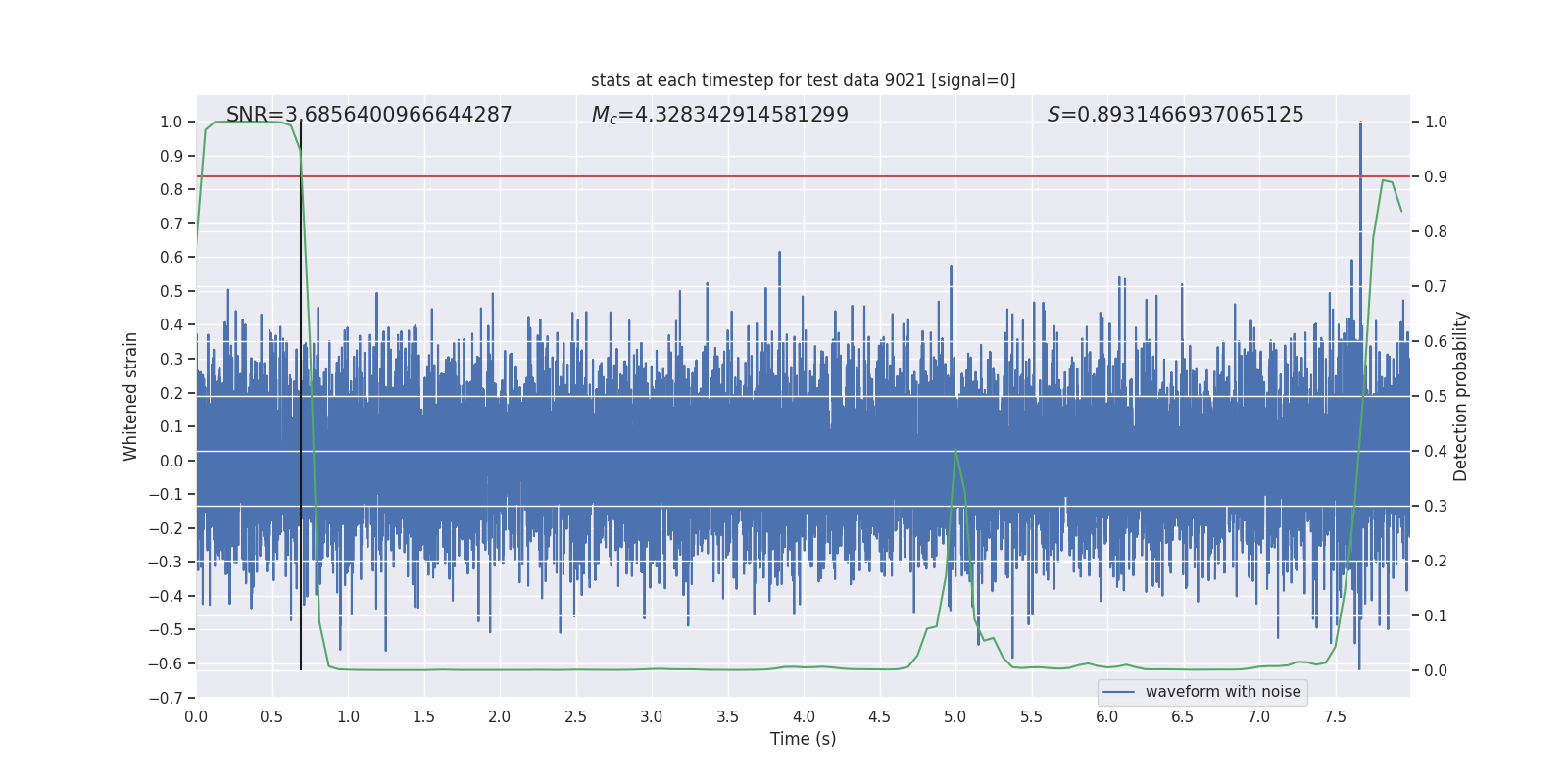Screen dimensions: 1568x784
Task: Click the 5.0 tick label on the time axis
Action: (x=955, y=717)
